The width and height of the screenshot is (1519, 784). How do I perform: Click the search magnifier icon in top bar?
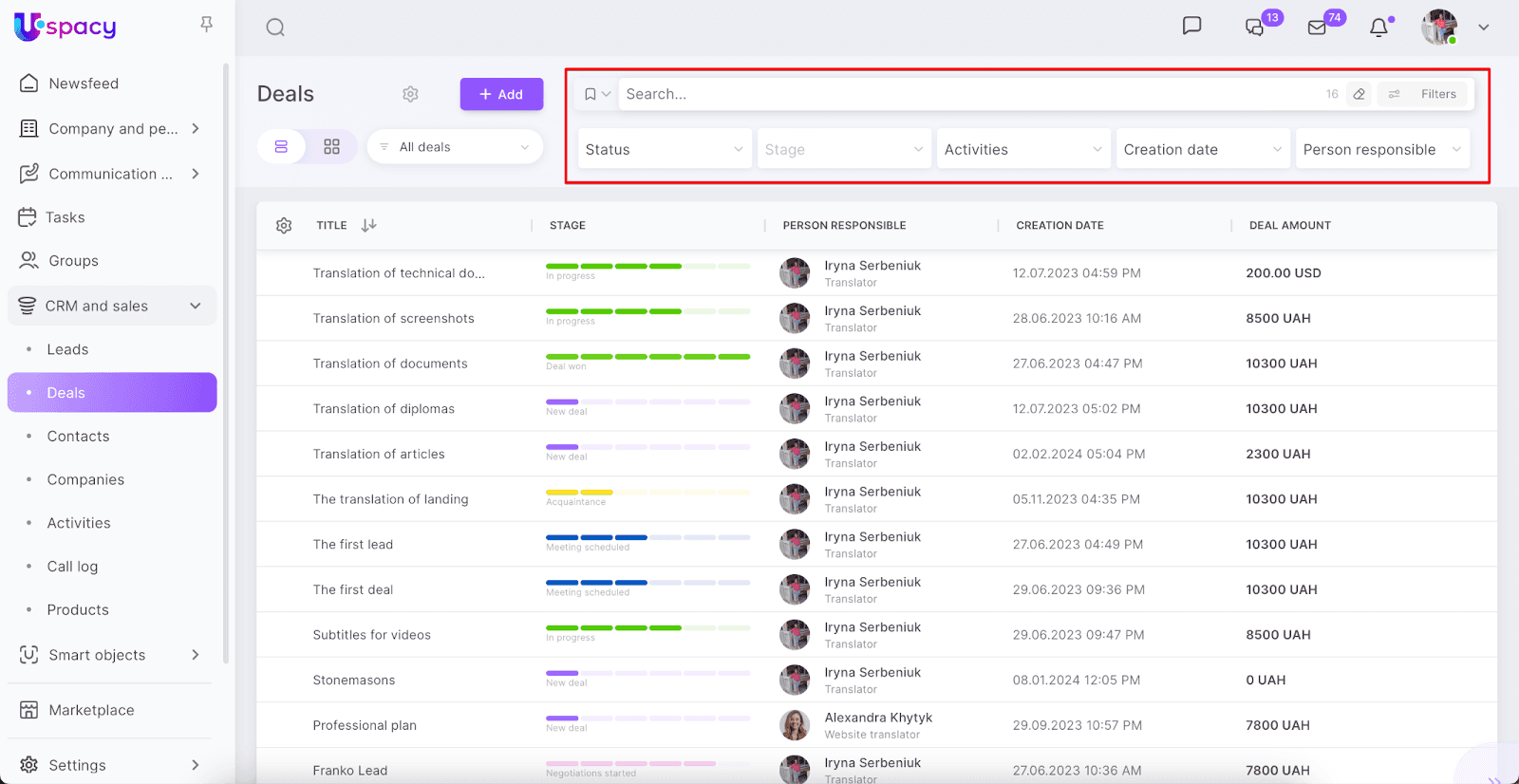tap(275, 28)
